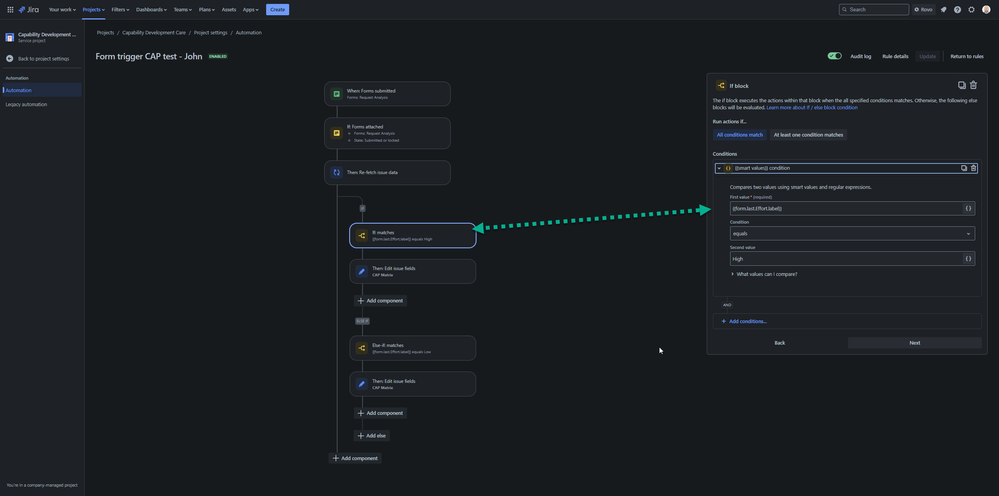Click the Forms attached condition icon
Viewport: 999px width, 496px height.
[x=336, y=133]
